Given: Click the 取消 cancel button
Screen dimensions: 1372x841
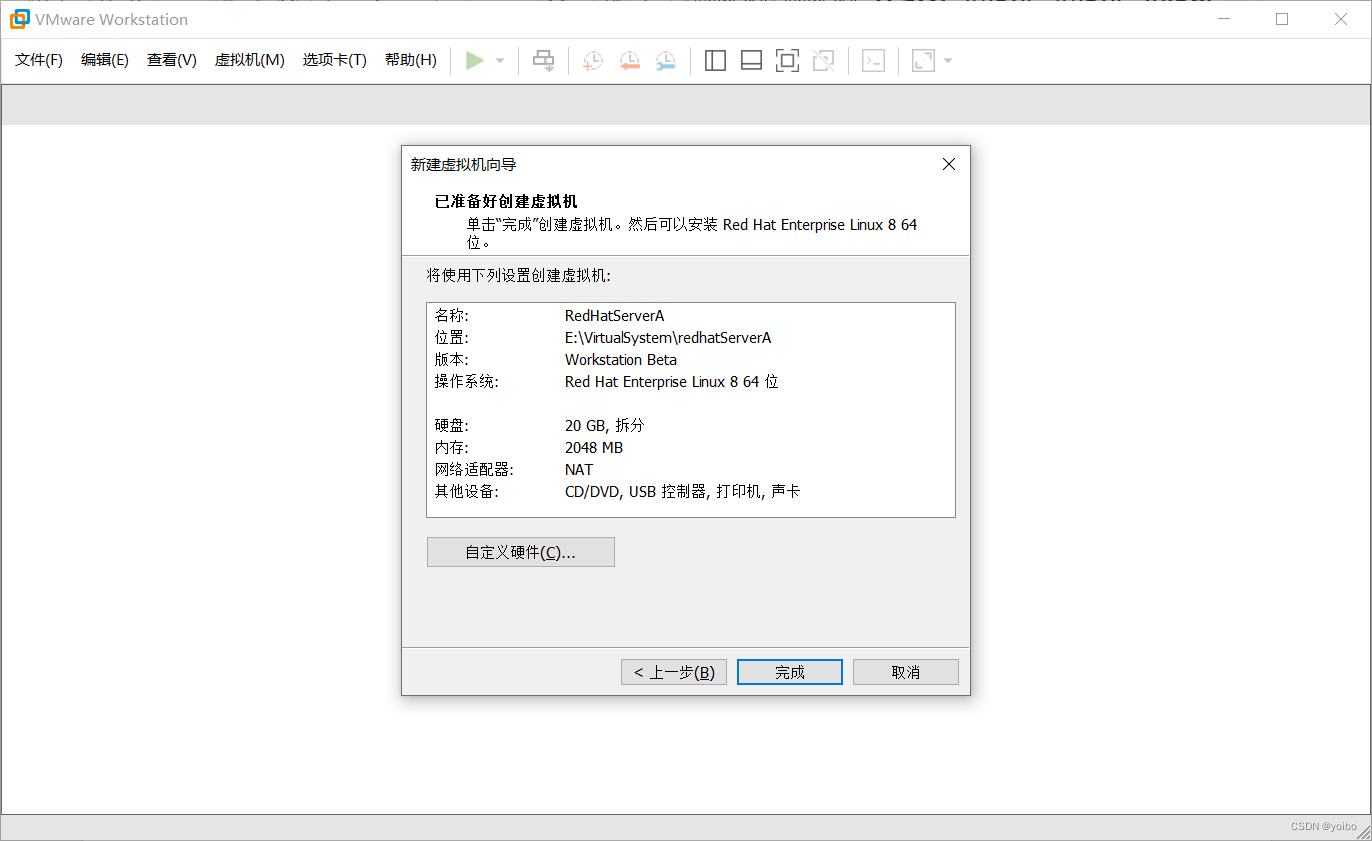Looking at the screenshot, I should (906, 672).
